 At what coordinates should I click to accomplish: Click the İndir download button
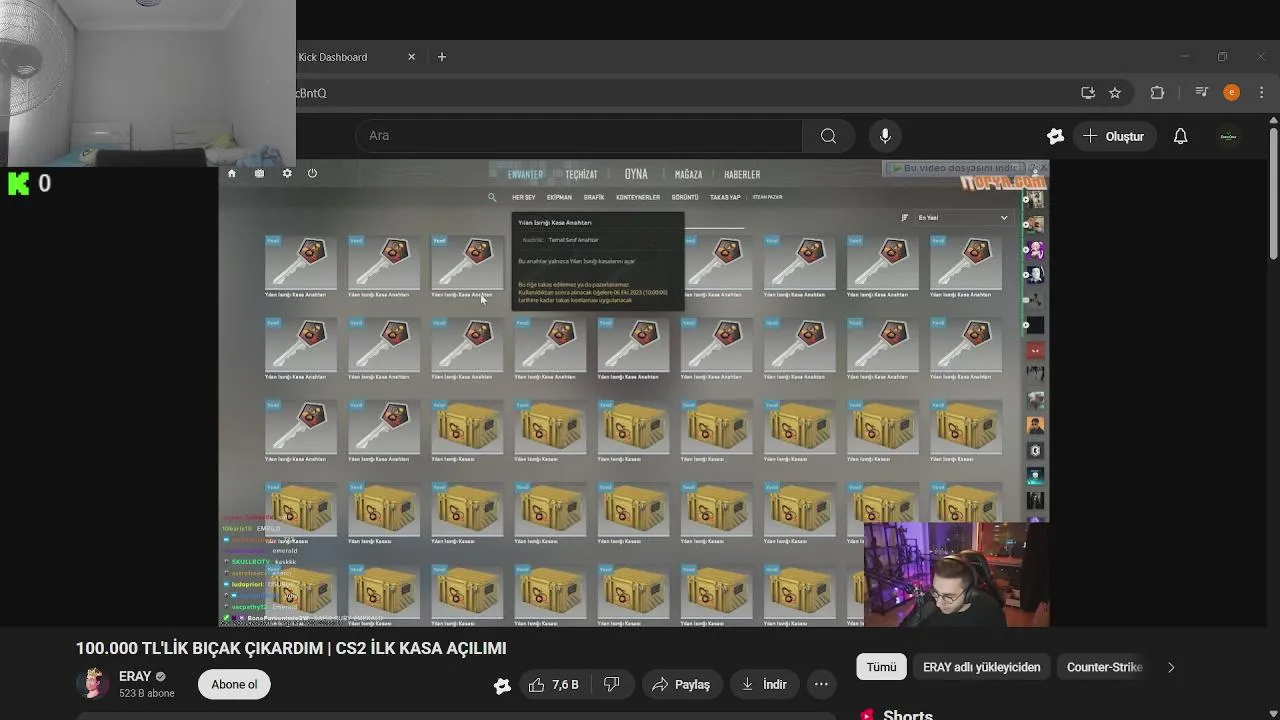pos(764,685)
